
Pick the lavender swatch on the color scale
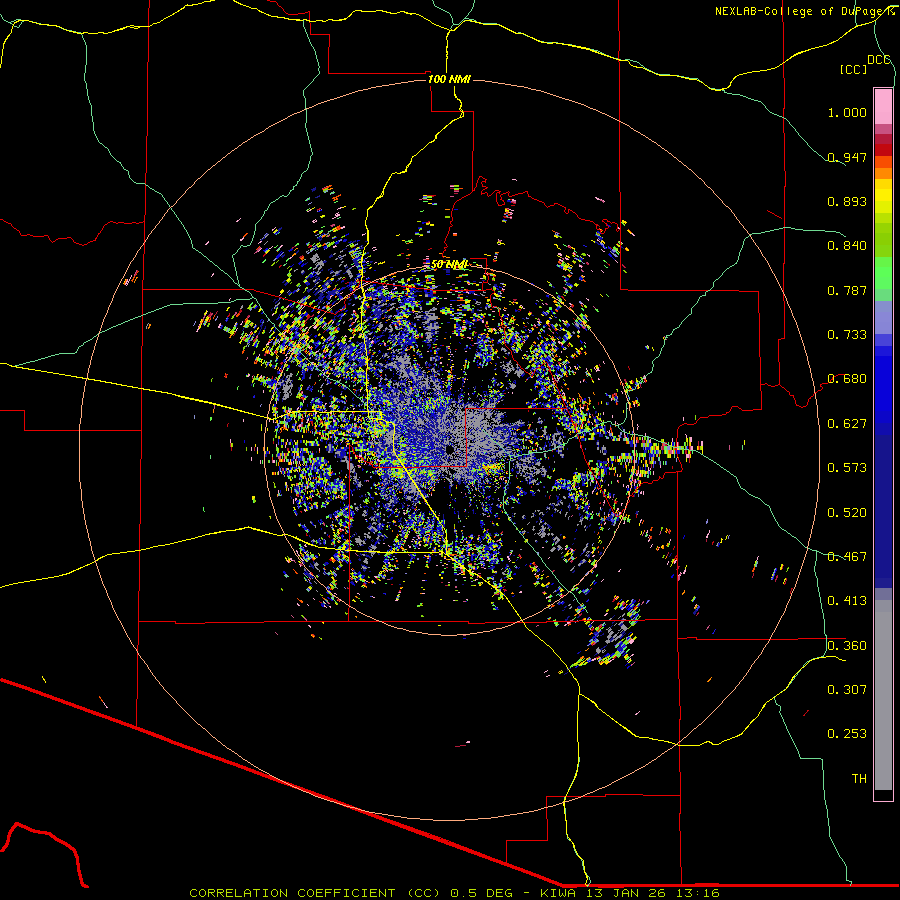[x=883, y=317]
